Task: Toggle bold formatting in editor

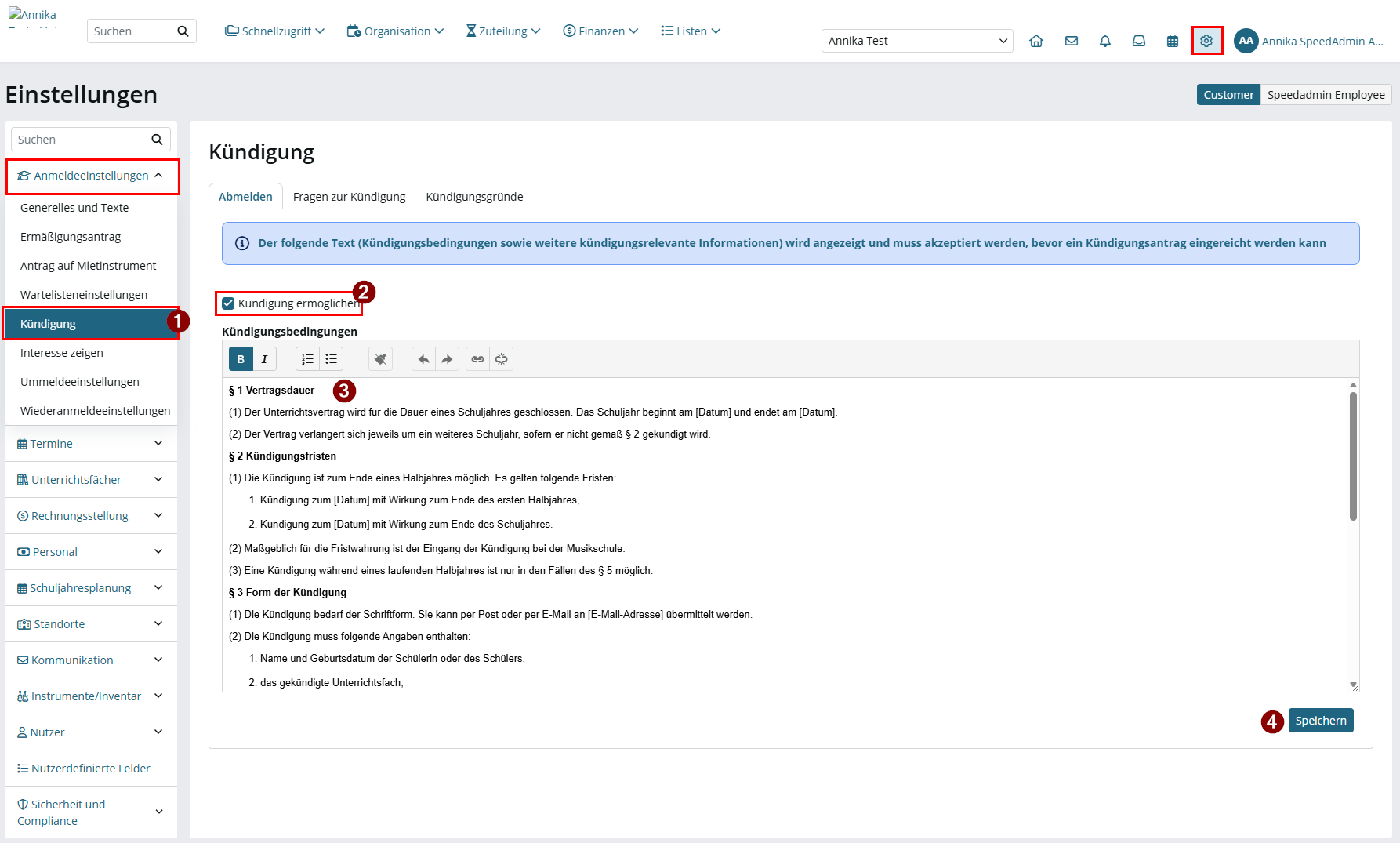Action: coord(241,359)
